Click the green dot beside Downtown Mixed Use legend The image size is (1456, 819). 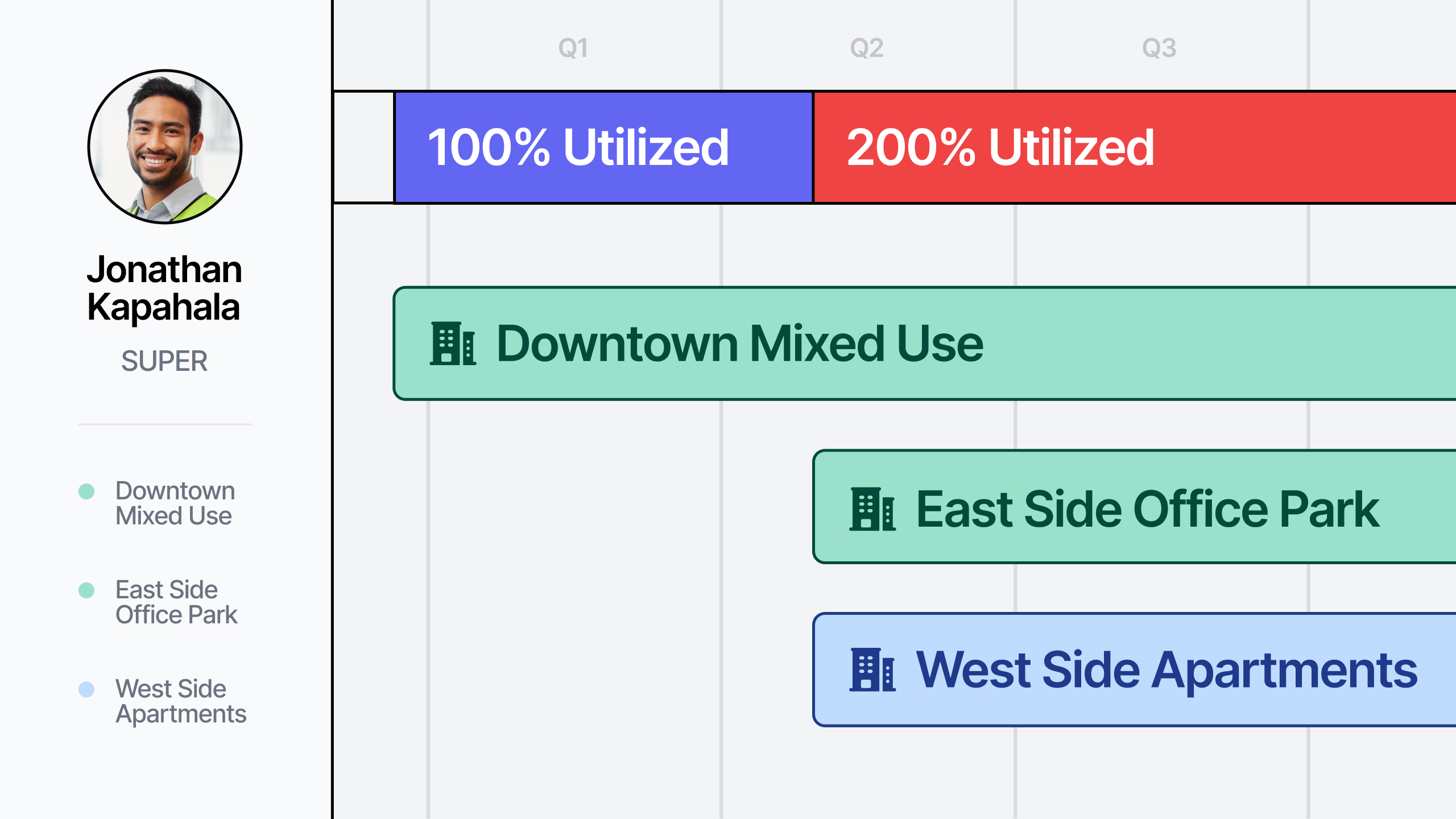tap(86, 491)
